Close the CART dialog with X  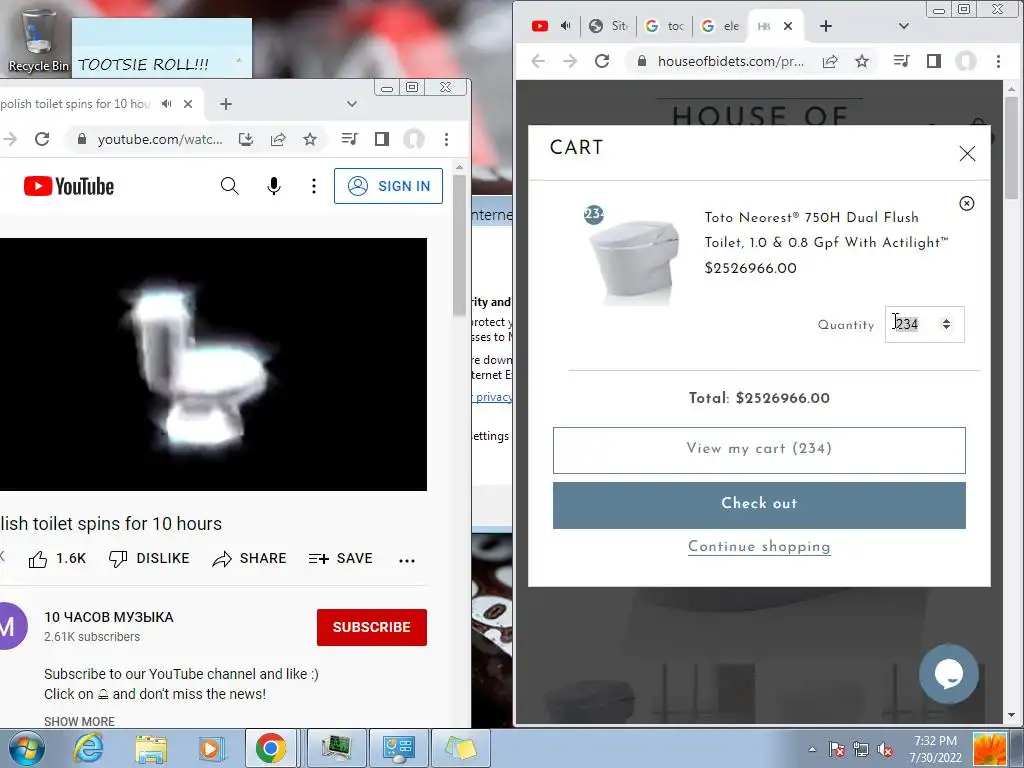pyautogui.click(x=967, y=153)
